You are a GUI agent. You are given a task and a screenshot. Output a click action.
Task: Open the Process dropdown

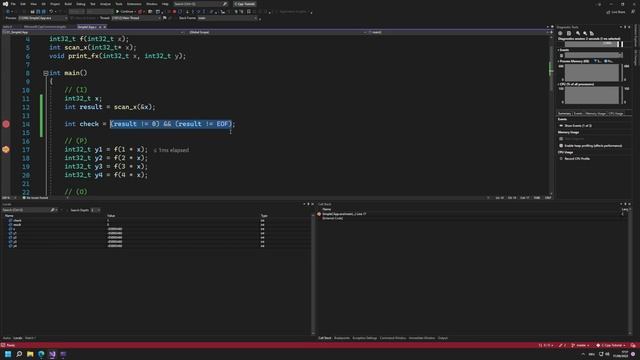pos(42,18)
